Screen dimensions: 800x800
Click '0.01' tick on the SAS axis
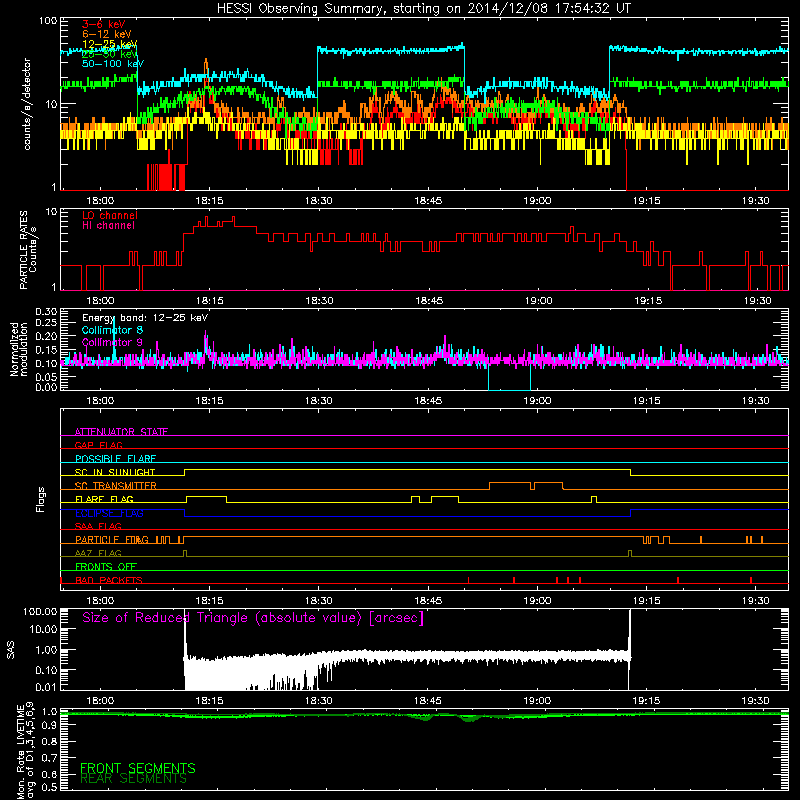46,687
